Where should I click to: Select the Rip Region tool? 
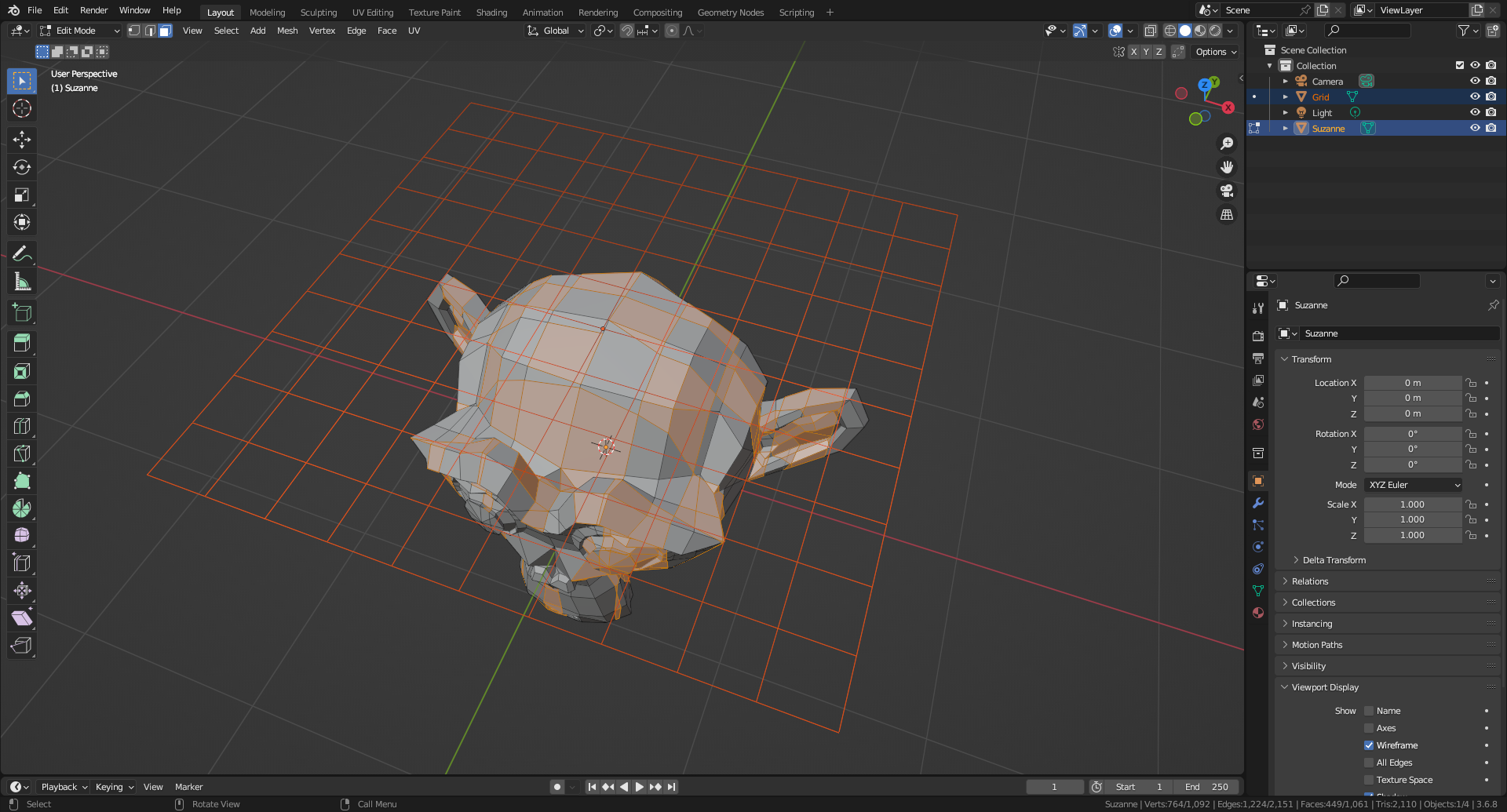pos(22,646)
